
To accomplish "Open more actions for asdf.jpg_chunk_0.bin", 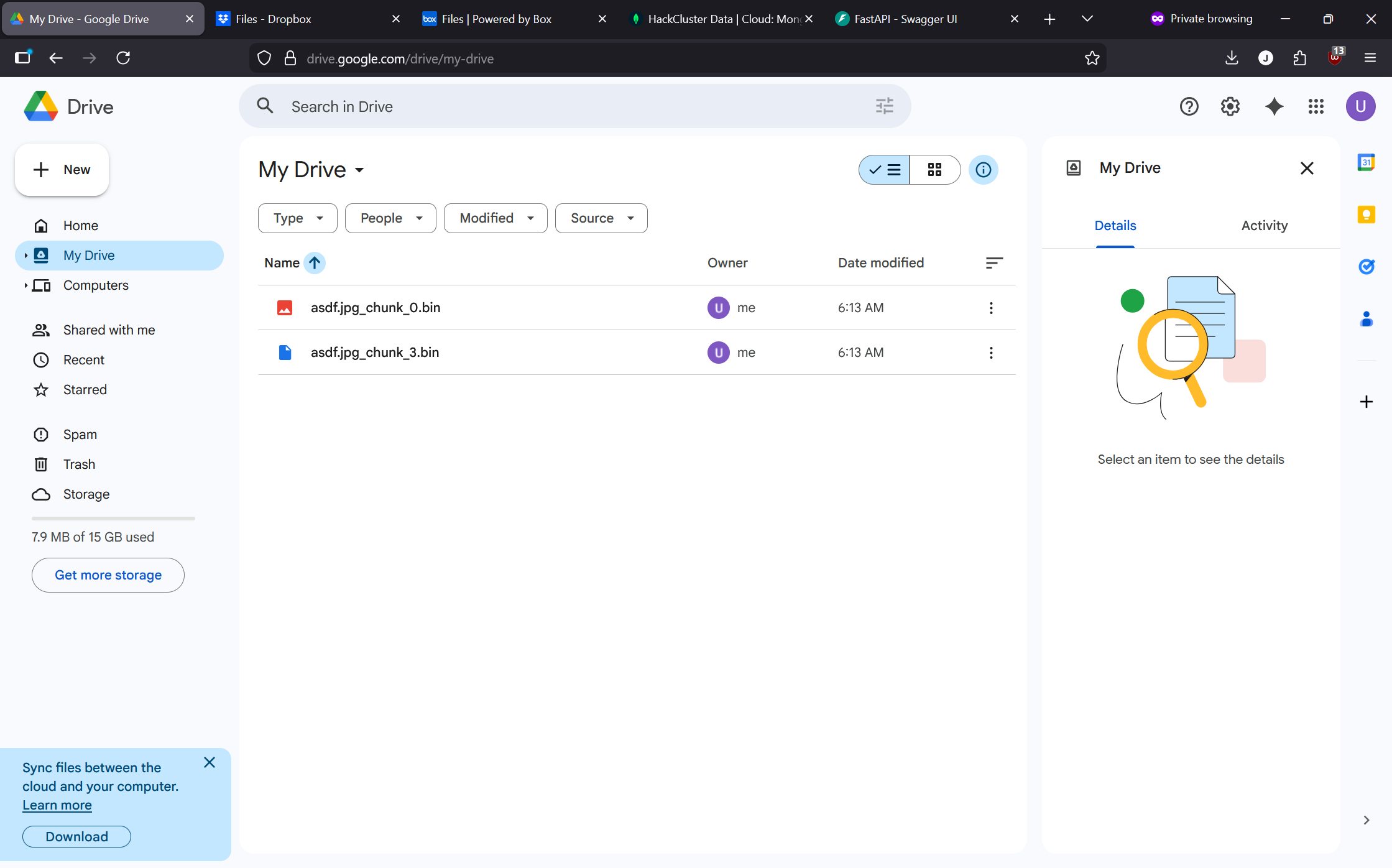I will tap(991, 308).
